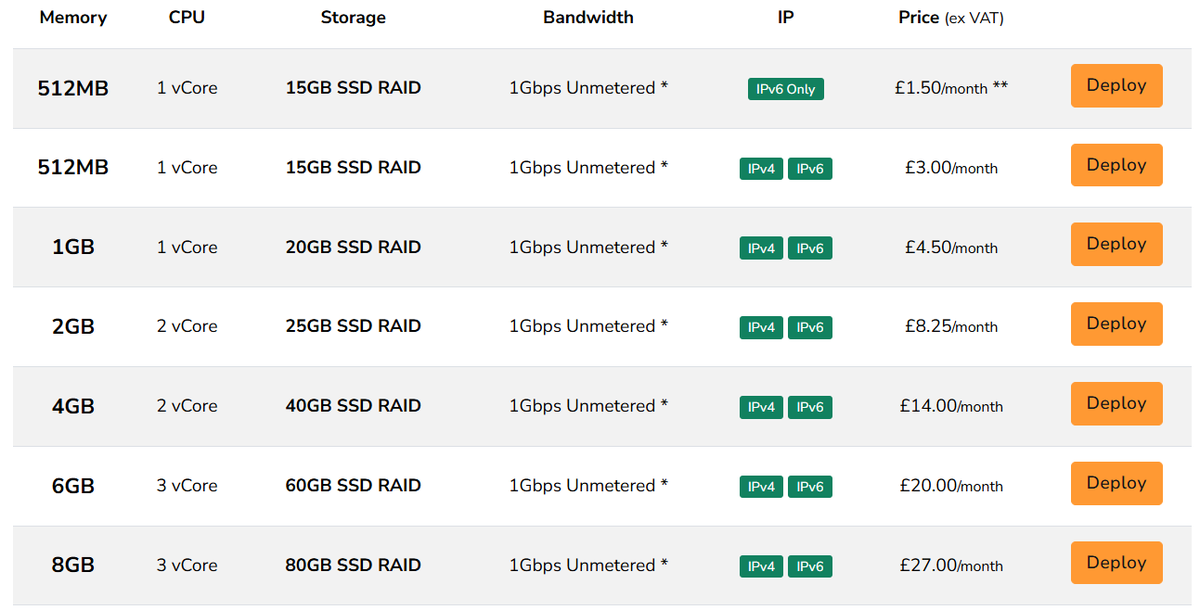Click the CPU column header
The width and height of the screenshot is (1200, 610).
point(187,17)
